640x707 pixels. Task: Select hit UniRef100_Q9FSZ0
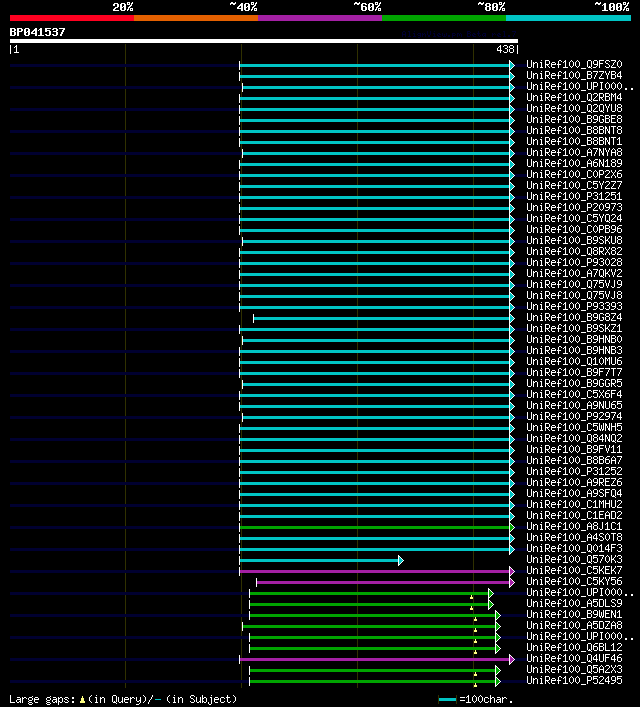(x=574, y=64)
